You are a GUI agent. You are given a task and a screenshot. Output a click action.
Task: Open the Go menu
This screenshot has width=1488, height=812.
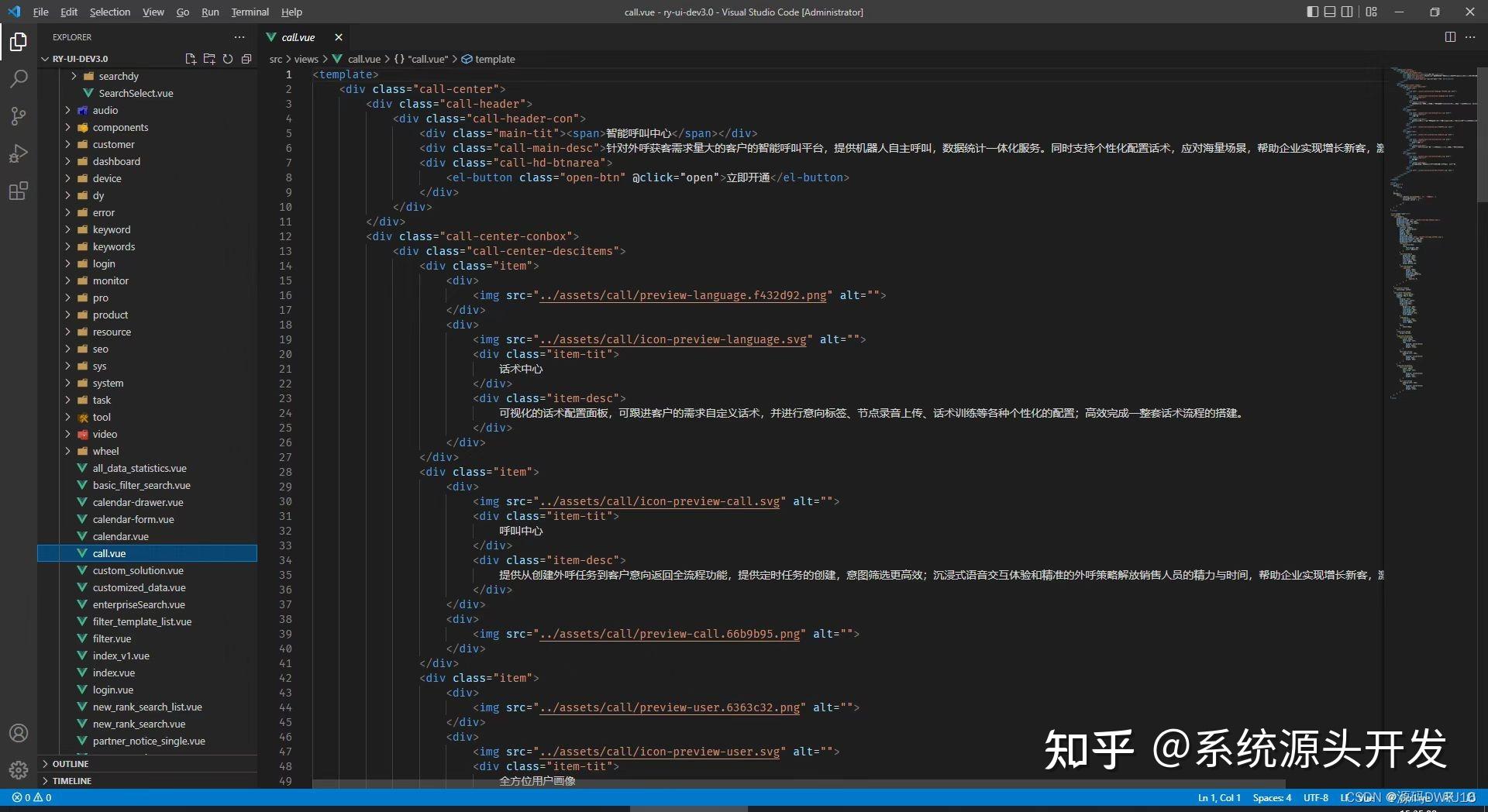coord(183,12)
